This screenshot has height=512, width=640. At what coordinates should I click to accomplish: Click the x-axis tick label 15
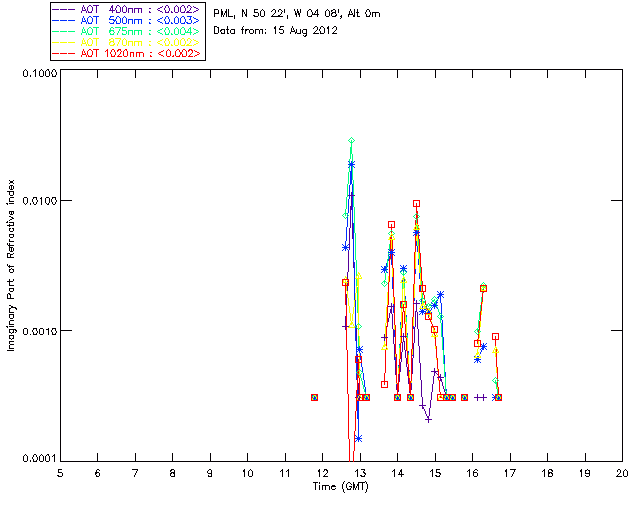pyautogui.click(x=435, y=473)
